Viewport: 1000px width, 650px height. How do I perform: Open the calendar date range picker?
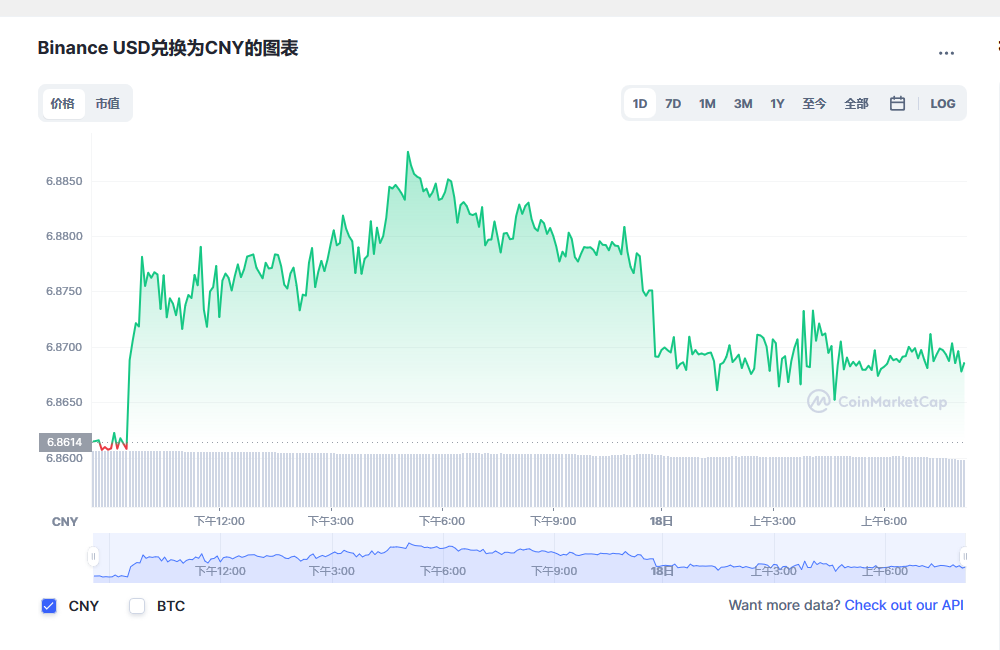click(897, 103)
